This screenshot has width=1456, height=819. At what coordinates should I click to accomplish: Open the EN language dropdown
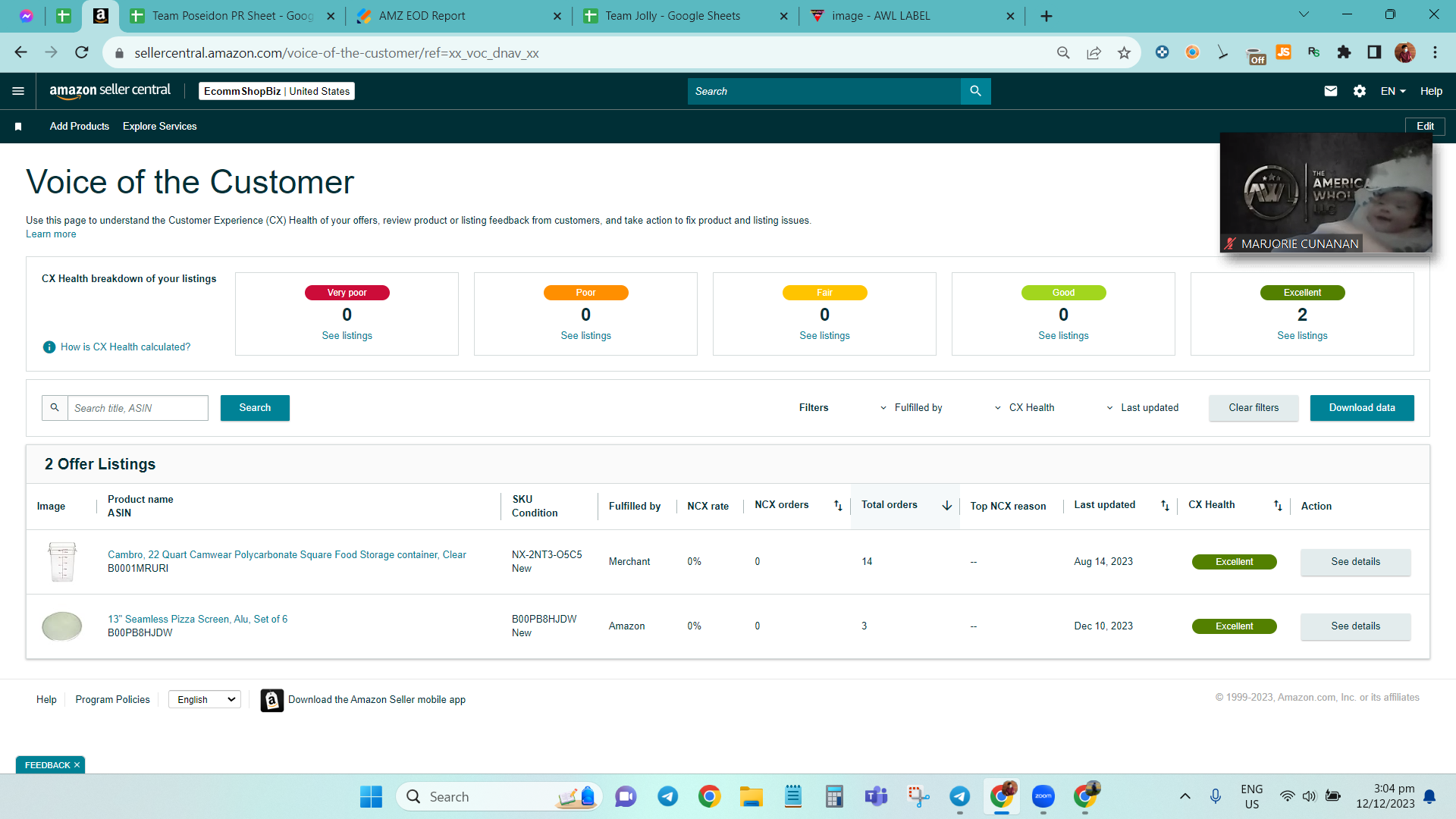(1393, 91)
